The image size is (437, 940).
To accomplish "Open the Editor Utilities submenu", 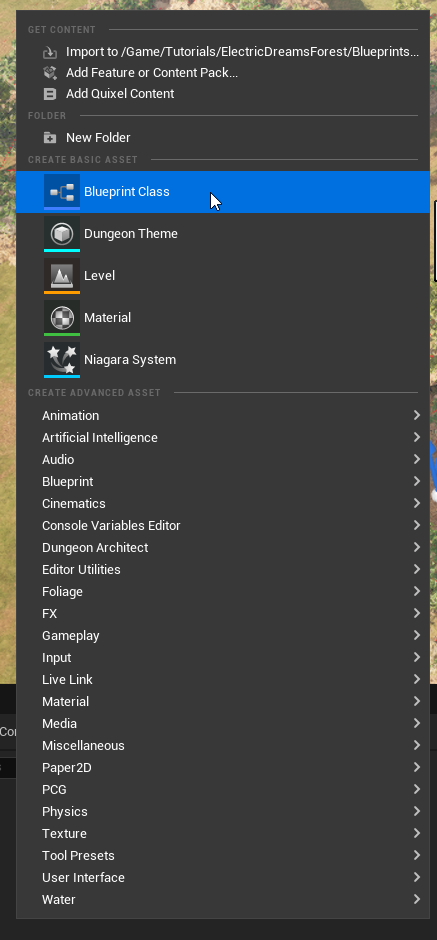I will tap(223, 570).
